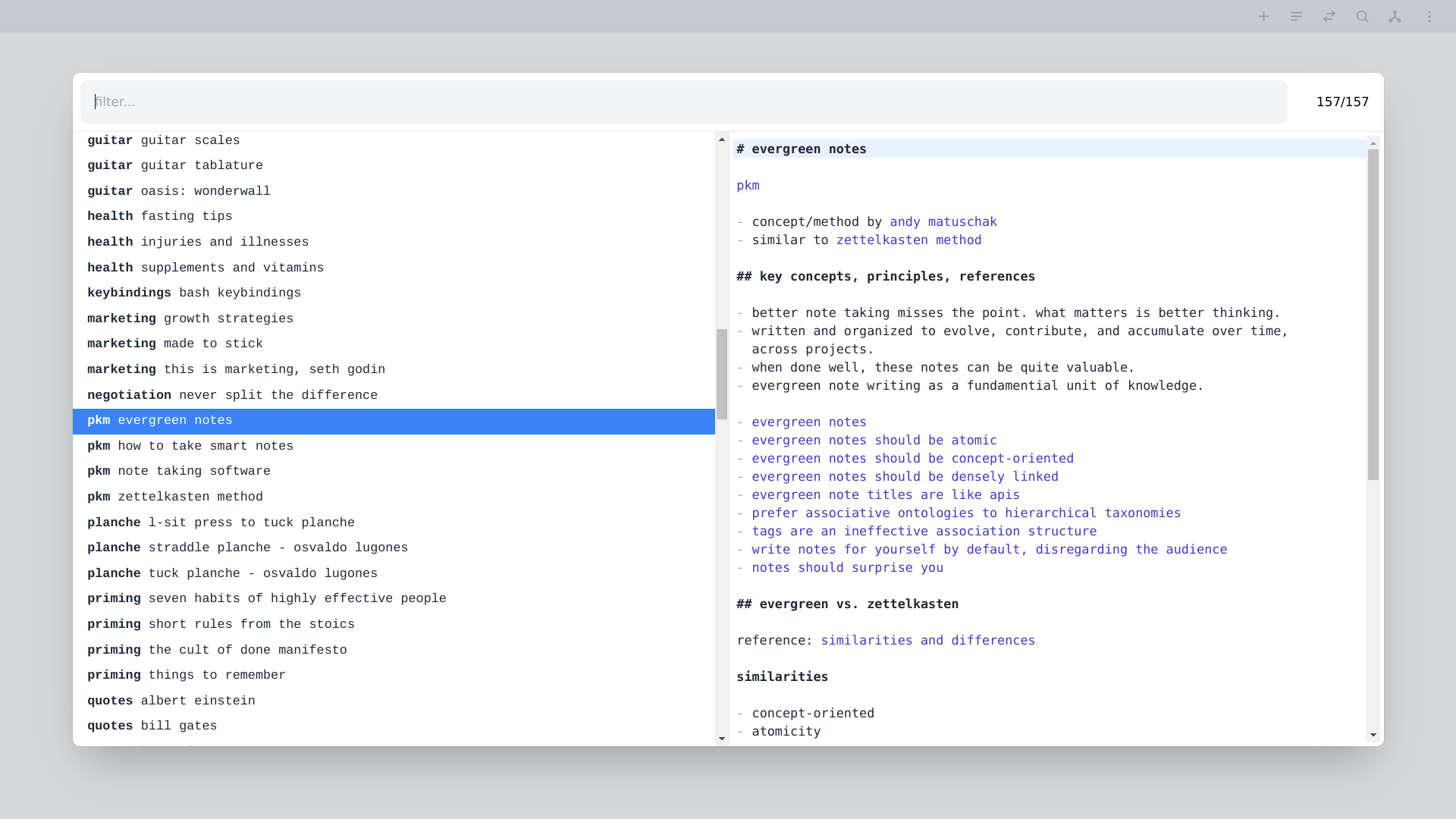The width and height of the screenshot is (1456, 819).
Task: Click the plus icon to add a note
Action: 1263,17
